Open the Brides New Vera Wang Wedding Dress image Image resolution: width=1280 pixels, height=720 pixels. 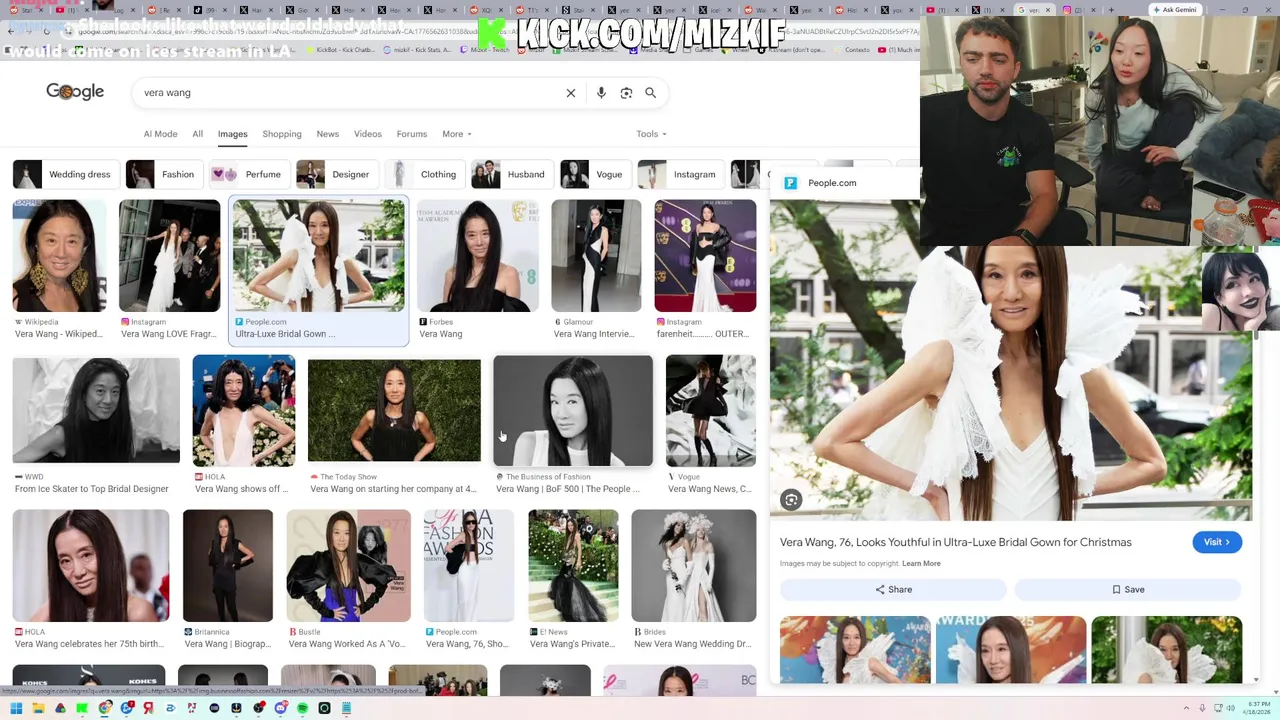694,566
